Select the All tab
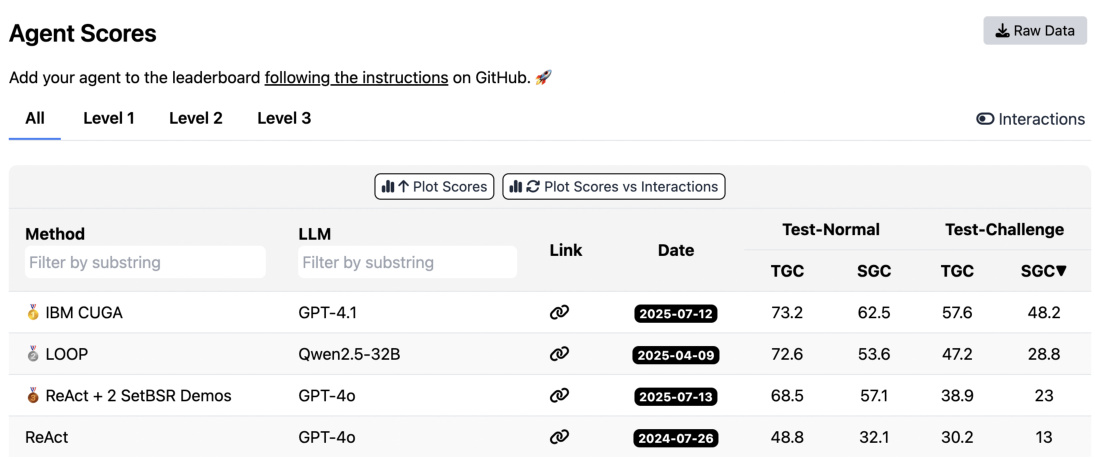 (35, 118)
